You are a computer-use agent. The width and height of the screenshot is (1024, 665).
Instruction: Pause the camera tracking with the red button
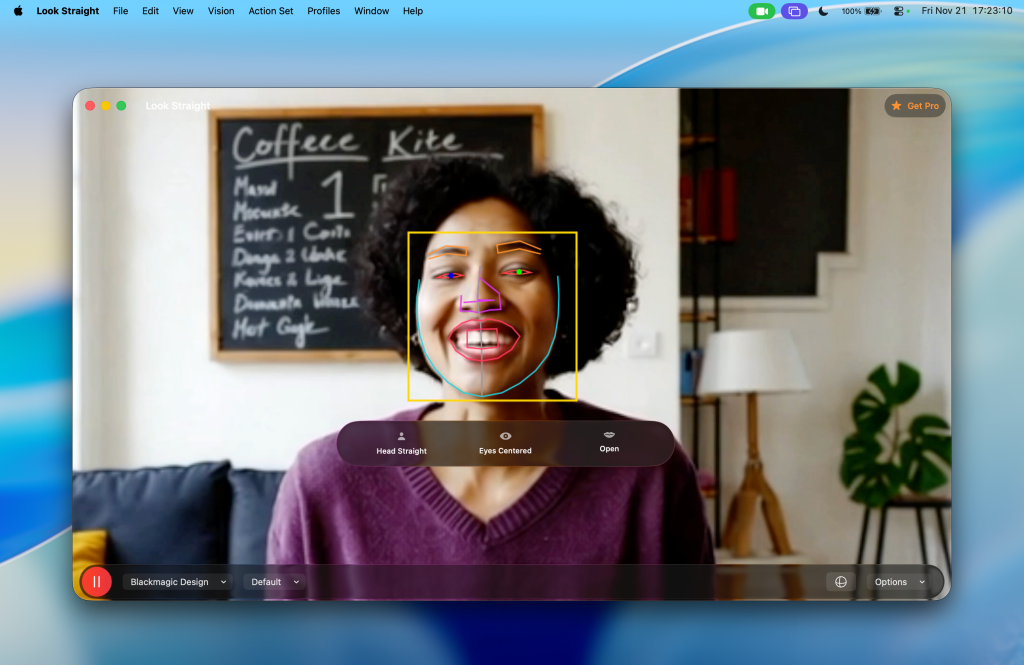97,581
